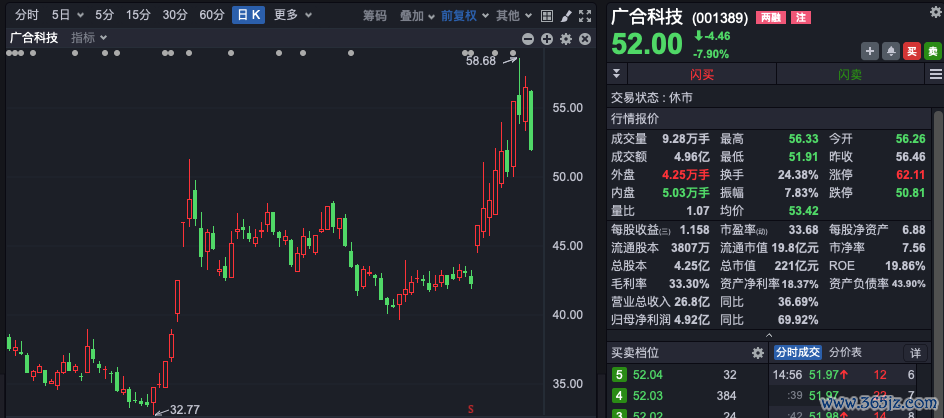Click the 涨停 value 62.11
This screenshot has width=944, height=418.
910,175
